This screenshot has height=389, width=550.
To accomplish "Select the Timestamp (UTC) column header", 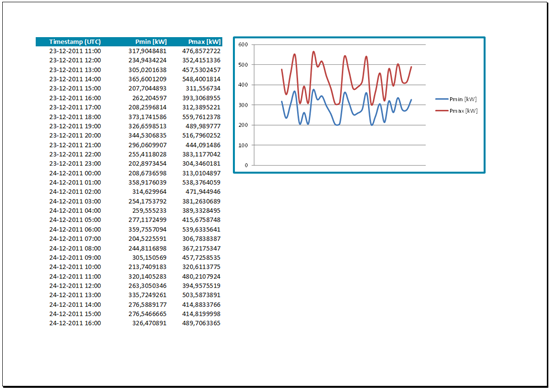I will click(x=75, y=42).
